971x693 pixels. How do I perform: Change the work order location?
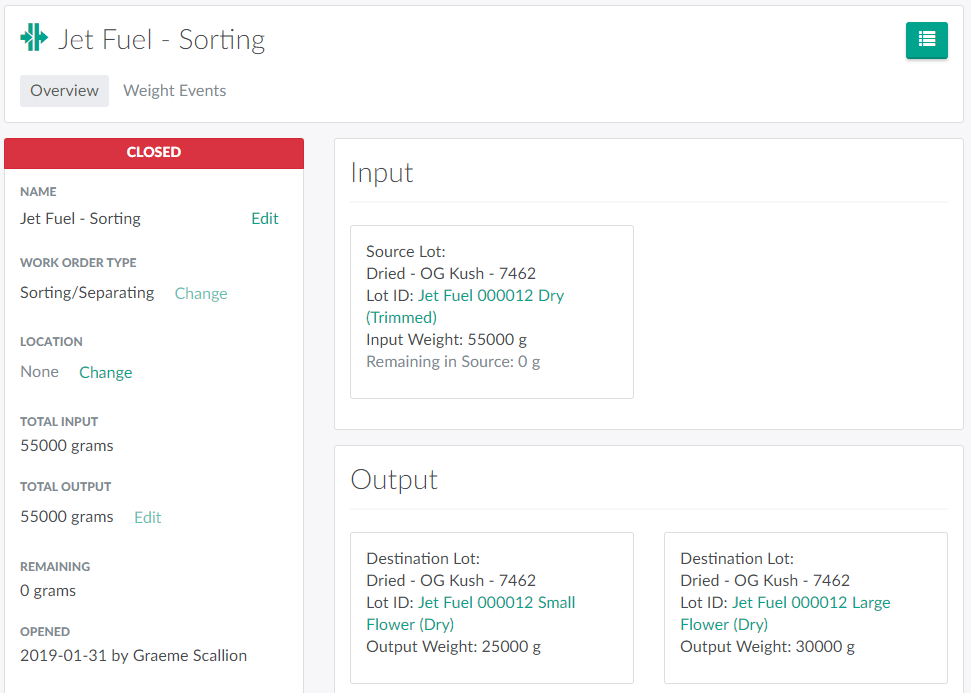[105, 373]
